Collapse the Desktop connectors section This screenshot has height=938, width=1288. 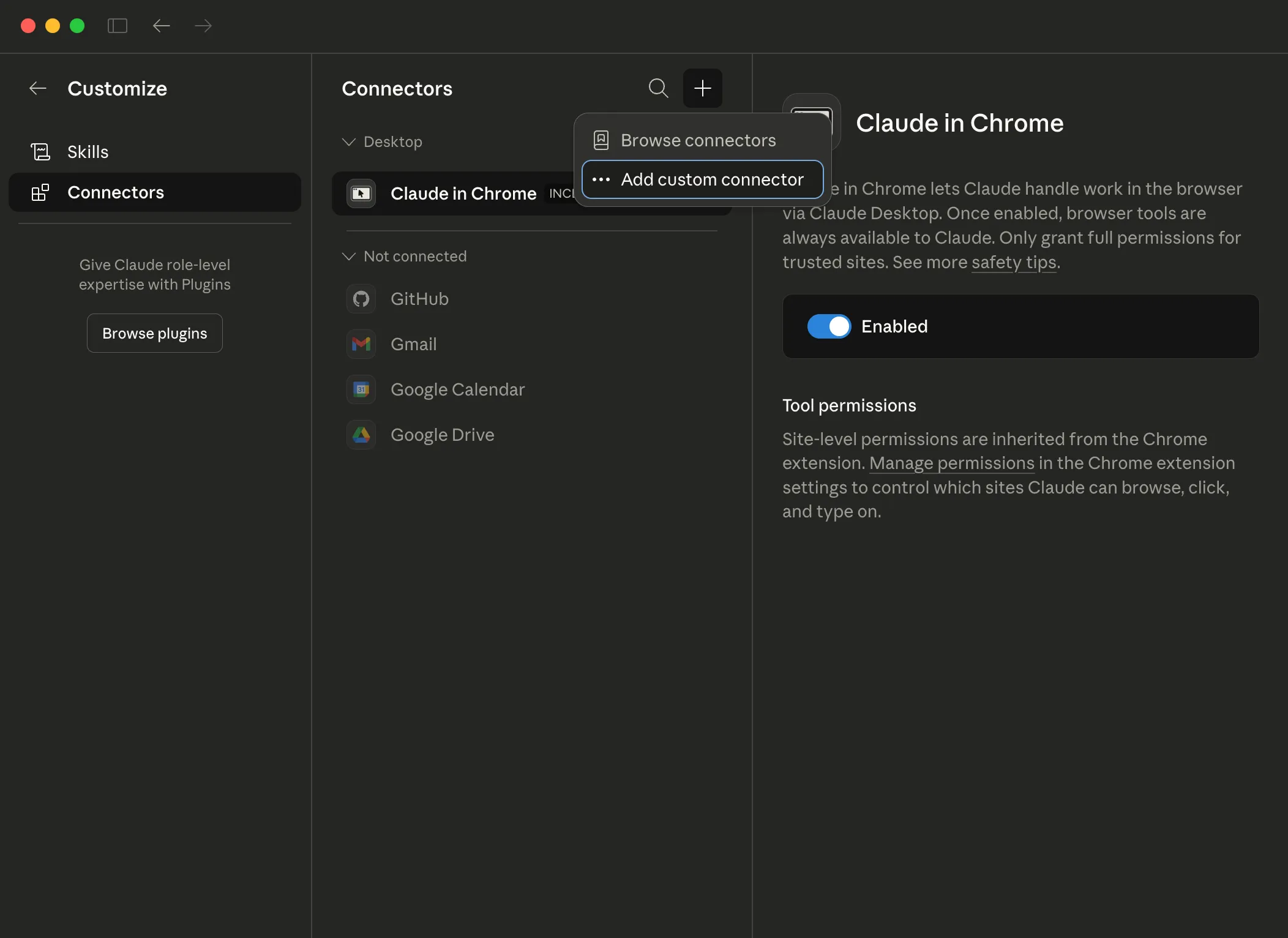pos(349,141)
